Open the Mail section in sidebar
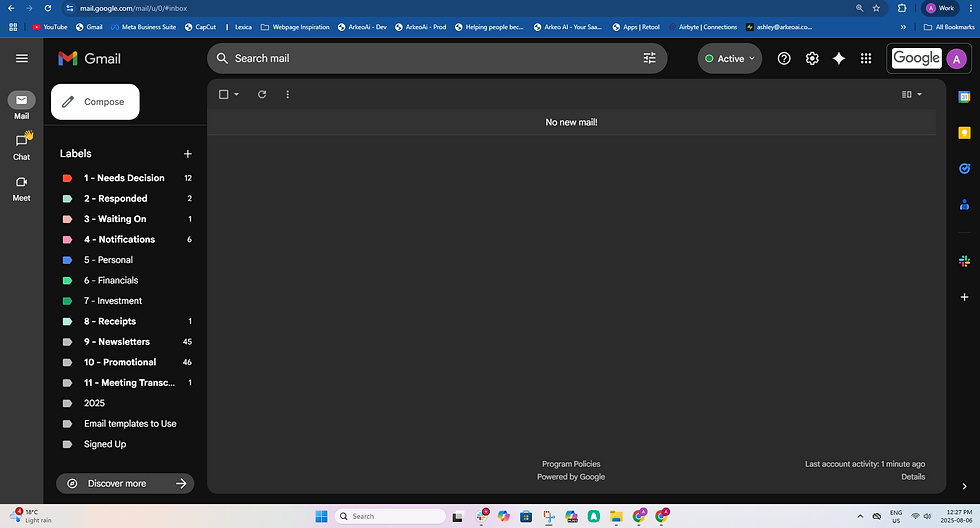Viewport: 980px width, 528px height. click(x=21, y=106)
